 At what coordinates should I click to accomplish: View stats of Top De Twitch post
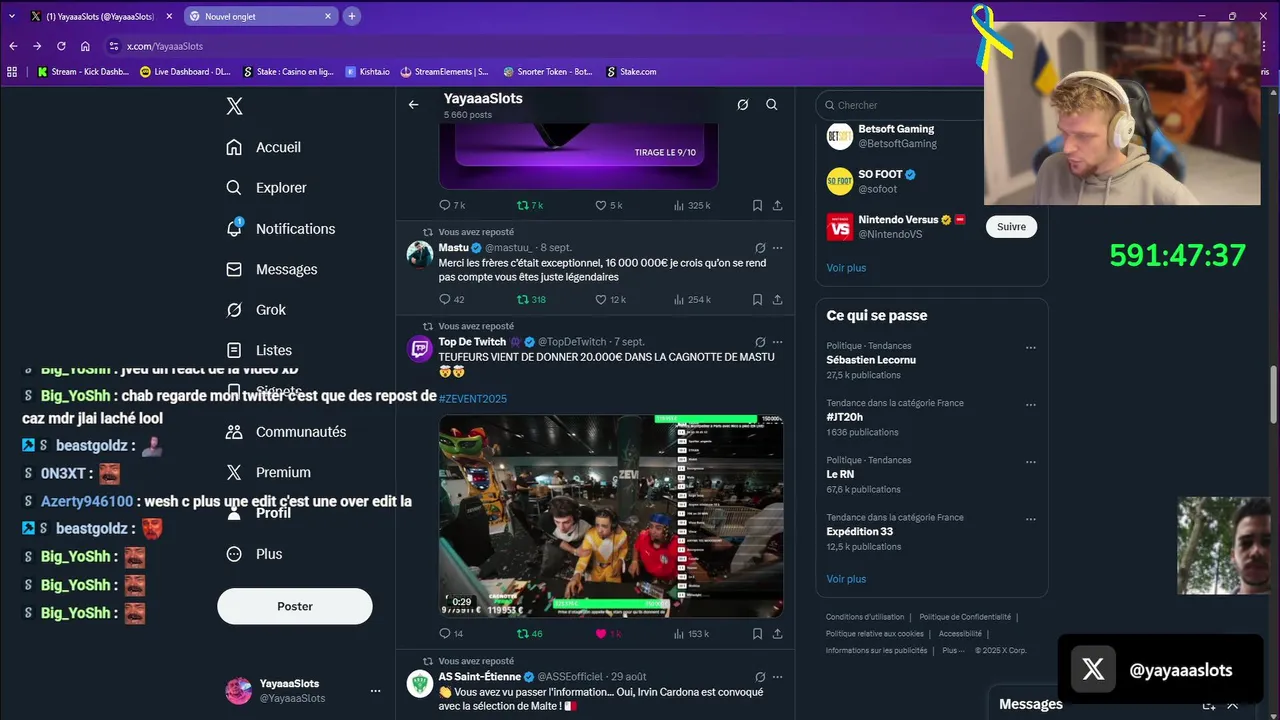coord(692,633)
